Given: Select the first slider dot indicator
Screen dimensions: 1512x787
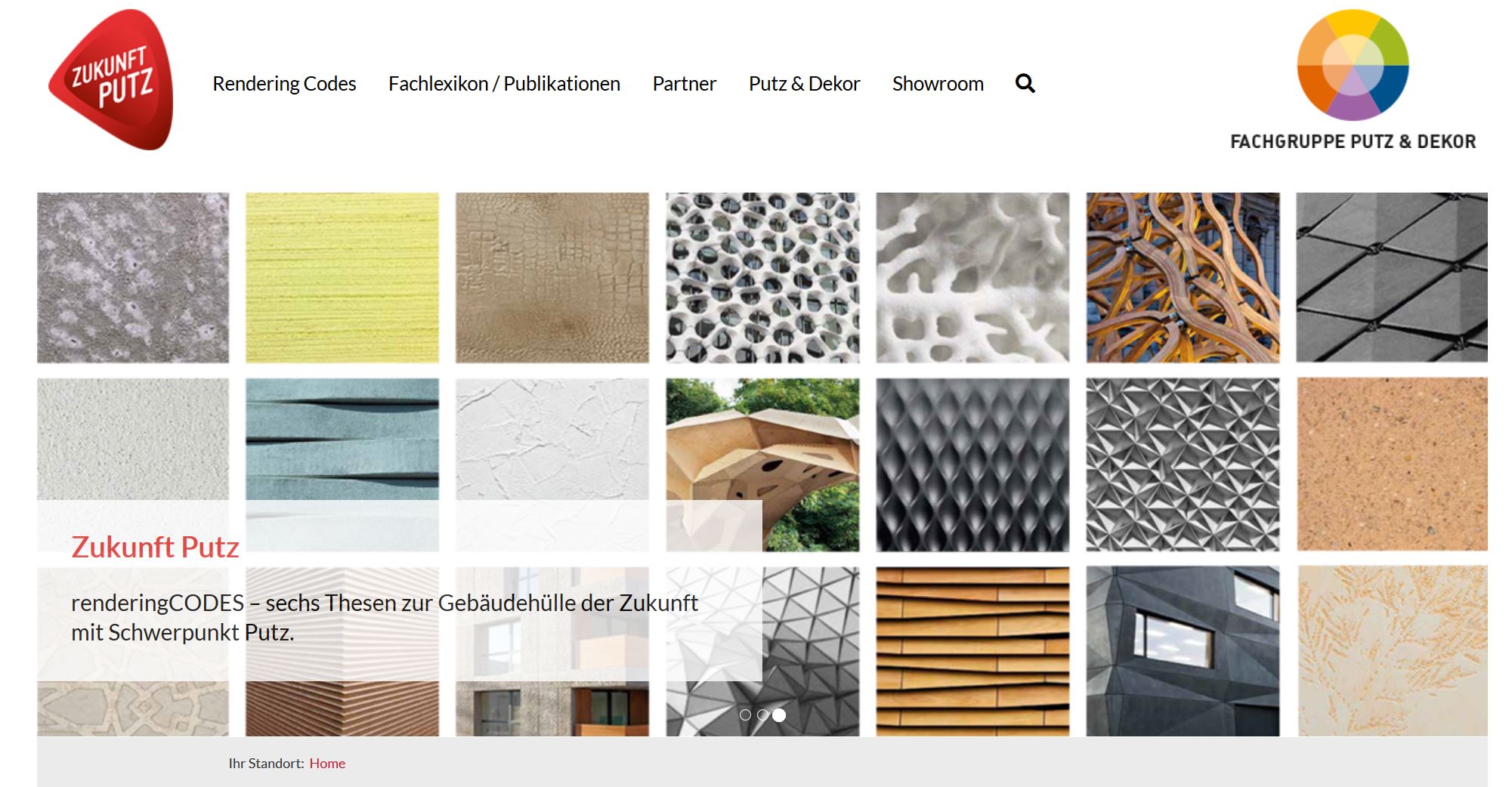Looking at the screenshot, I should point(745,714).
